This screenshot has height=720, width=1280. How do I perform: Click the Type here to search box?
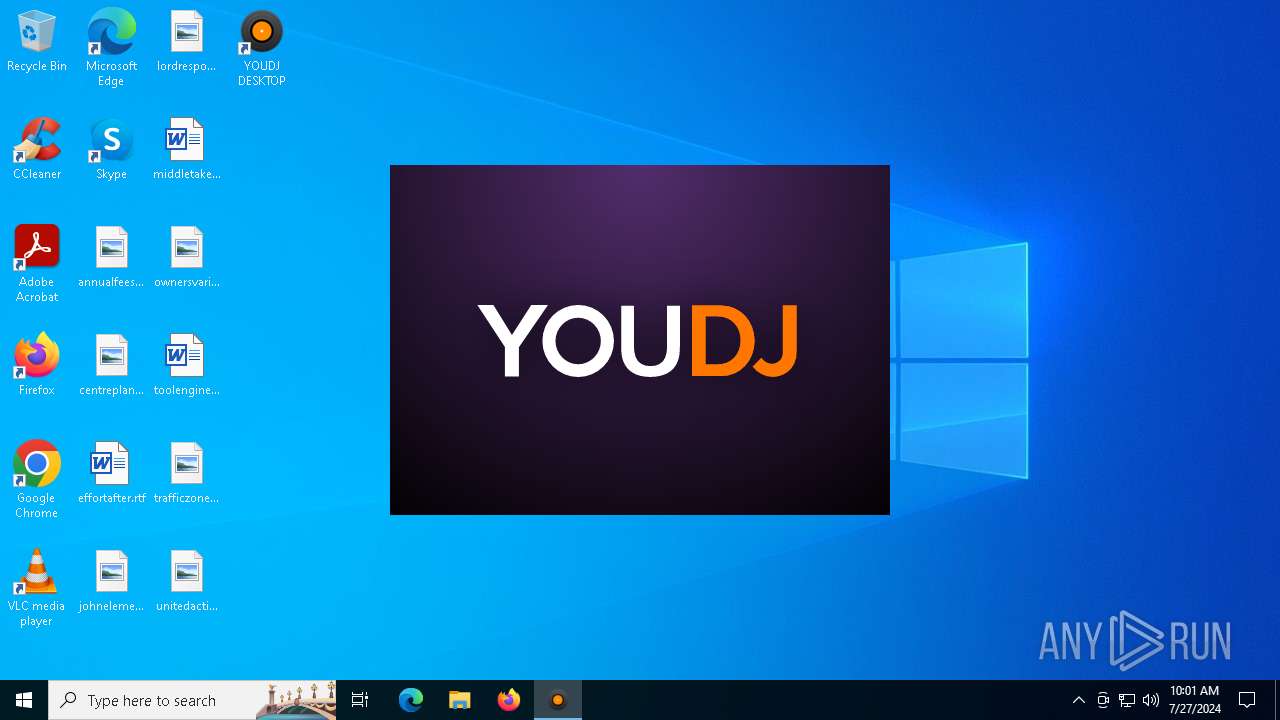(x=192, y=700)
